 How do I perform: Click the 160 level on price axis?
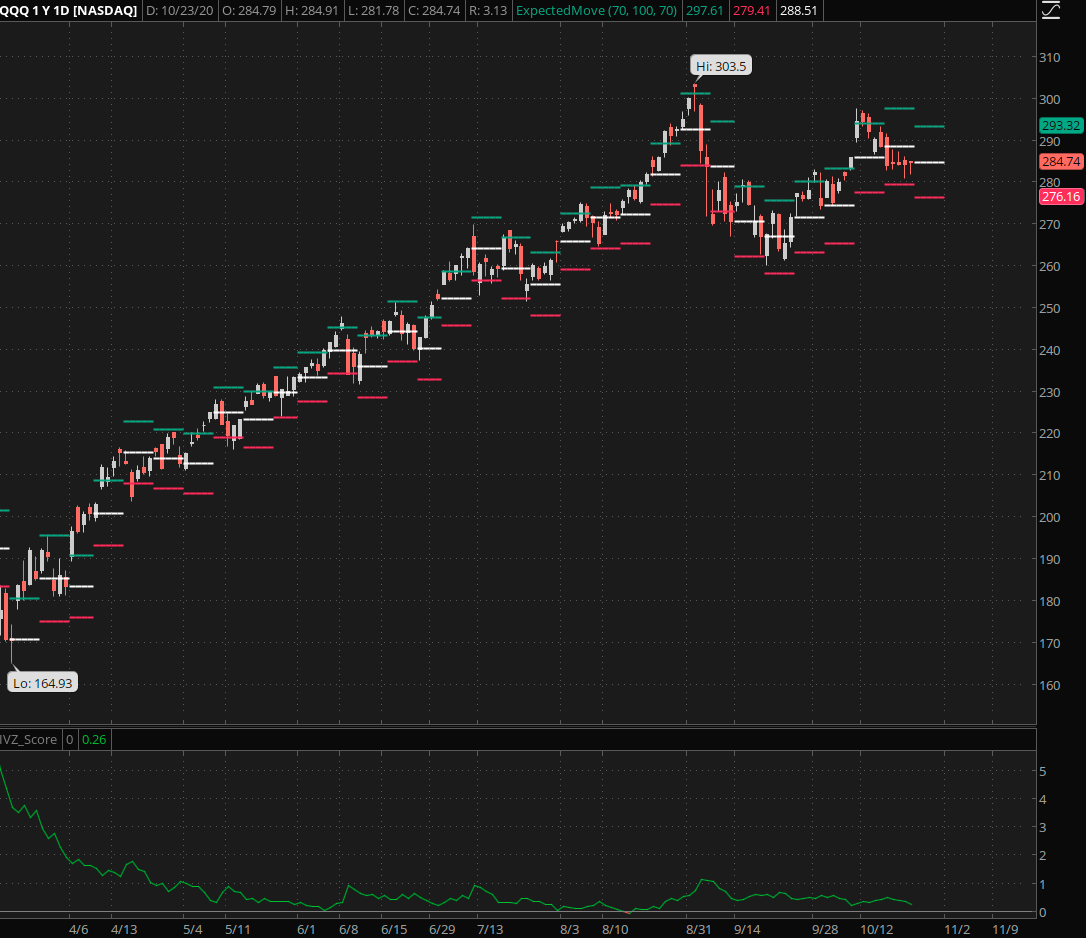[1049, 685]
